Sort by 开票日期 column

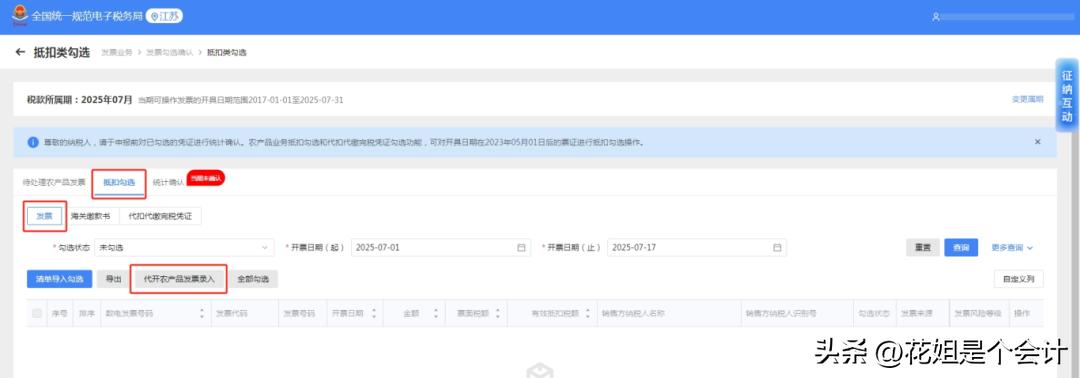[374, 313]
